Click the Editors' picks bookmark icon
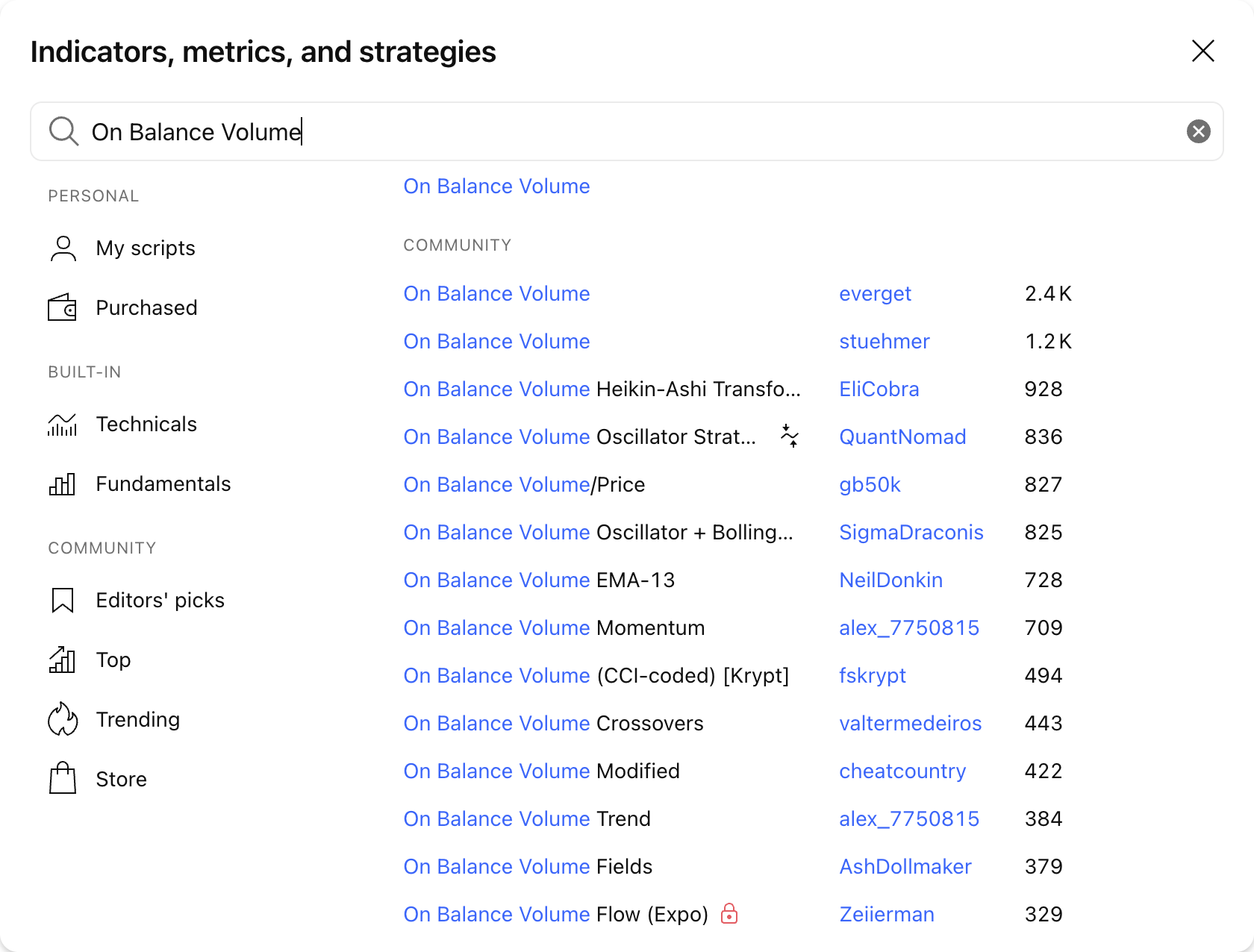Image resolution: width=1254 pixels, height=952 pixels. pyautogui.click(x=63, y=600)
